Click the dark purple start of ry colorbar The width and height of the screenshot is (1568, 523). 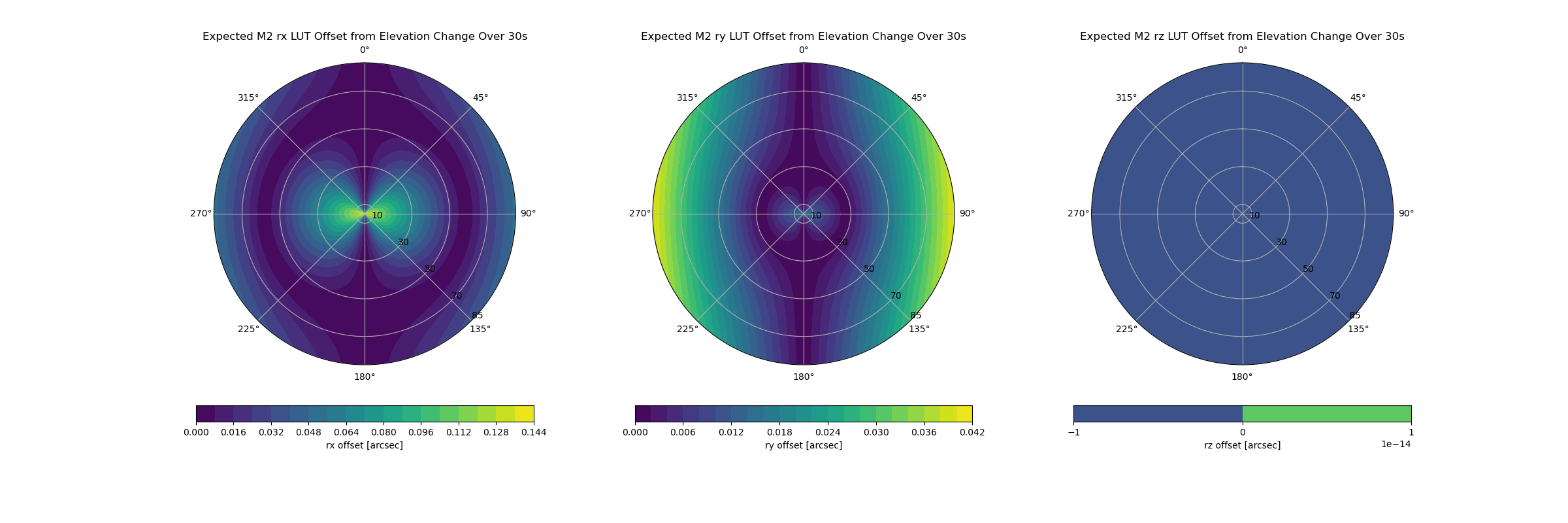[x=643, y=414]
